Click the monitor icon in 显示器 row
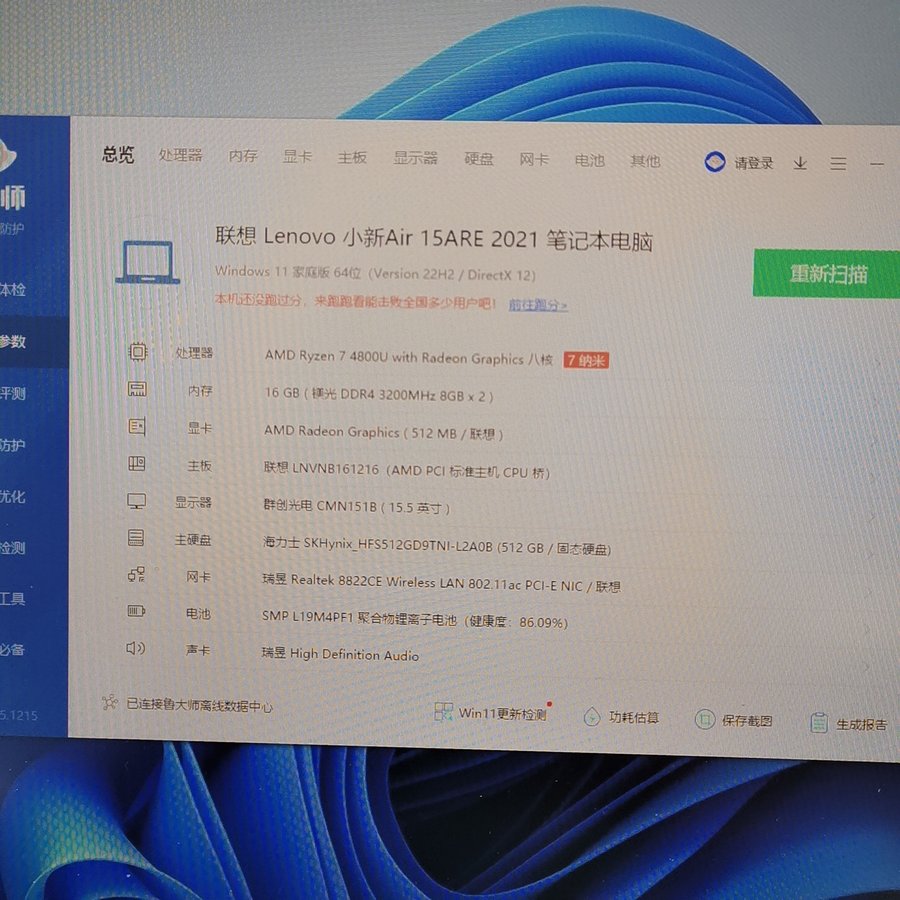The image size is (900, 900). [x=137, y=501]
